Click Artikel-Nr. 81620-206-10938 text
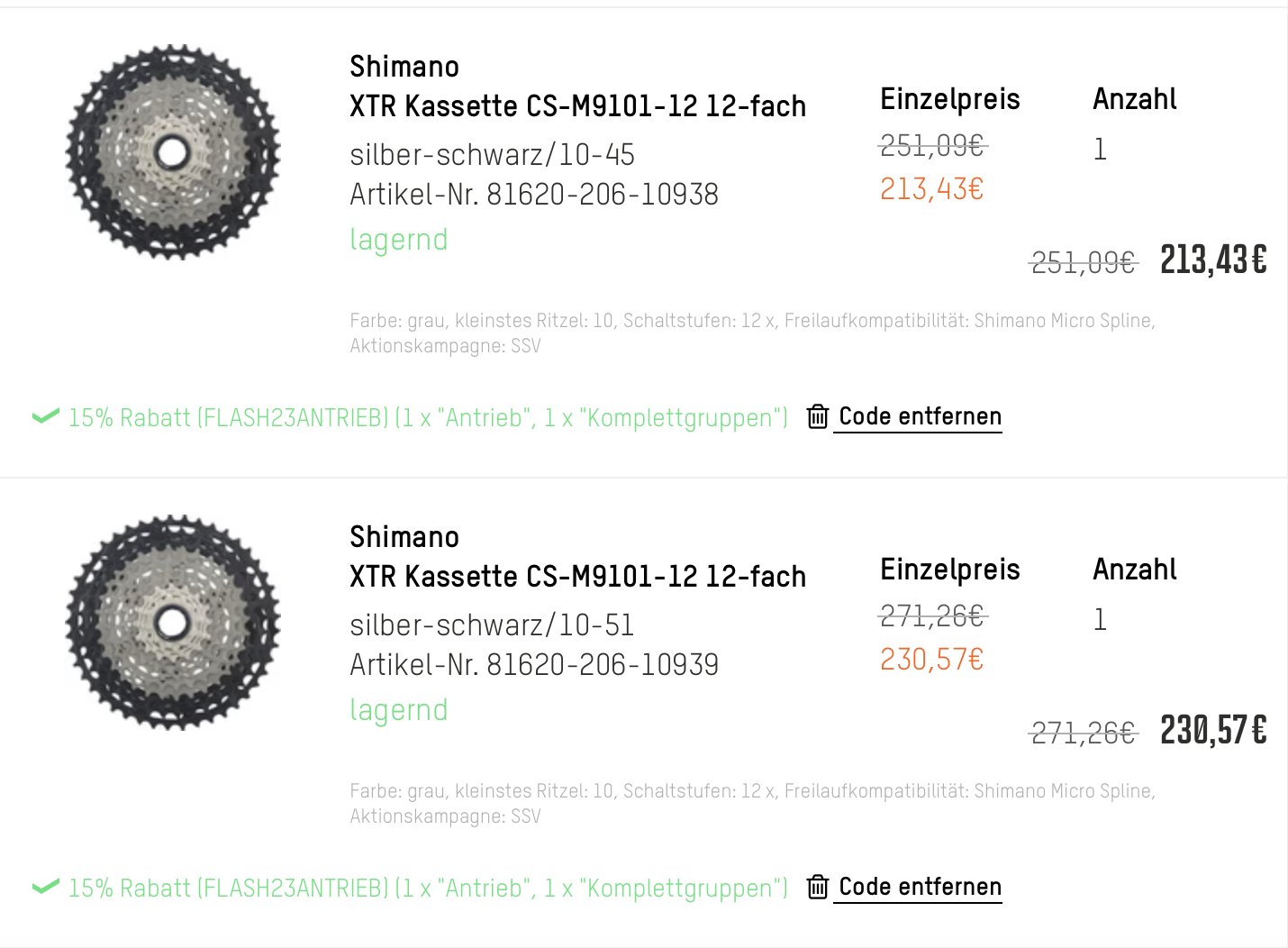Screen dimensions: 1288x948 tap(534, 195)
